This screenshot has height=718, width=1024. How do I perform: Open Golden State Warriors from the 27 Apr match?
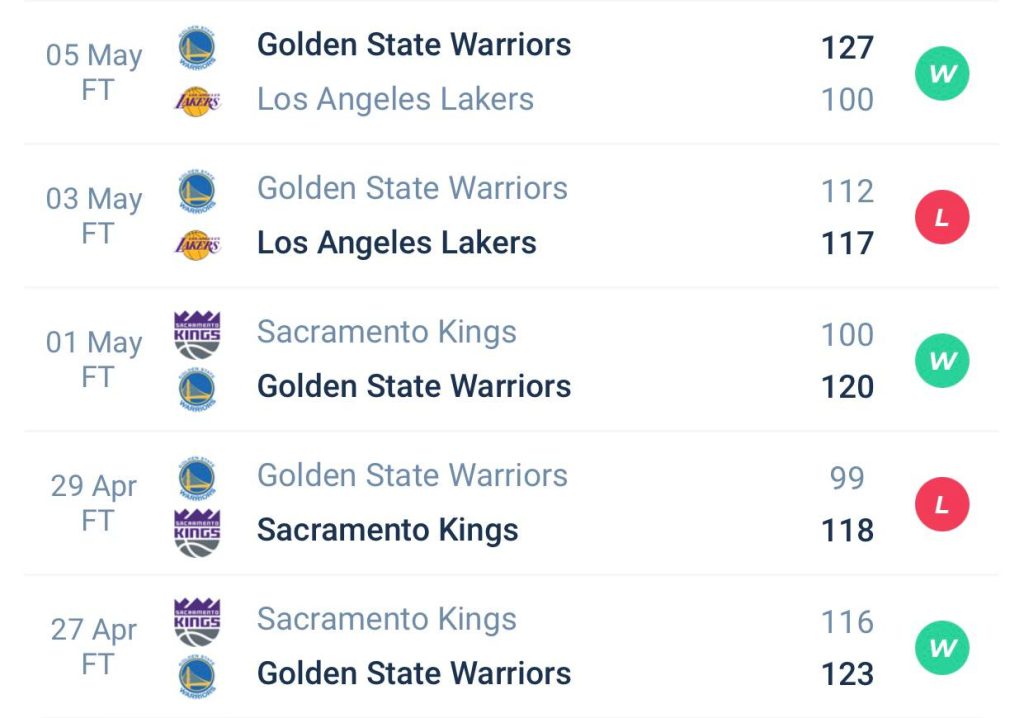414,673
